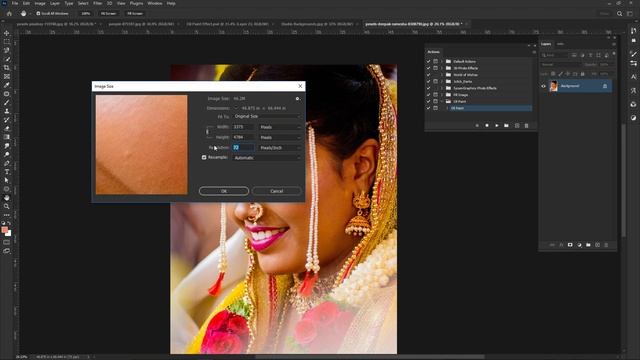Select the Horizontal Type tool
The height and width of the screenshot is (360, 640).
7,171
